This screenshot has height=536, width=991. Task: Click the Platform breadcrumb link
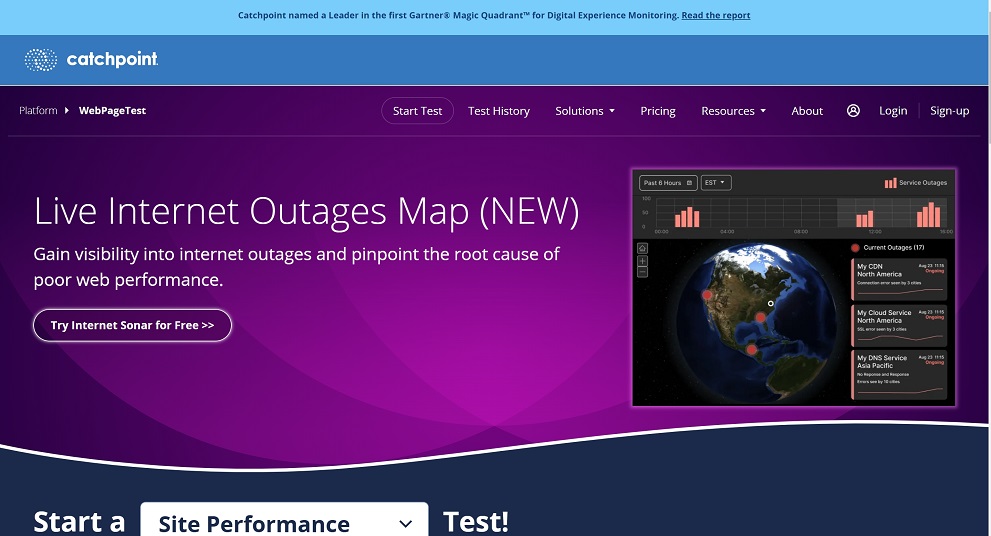click(38, 111)
